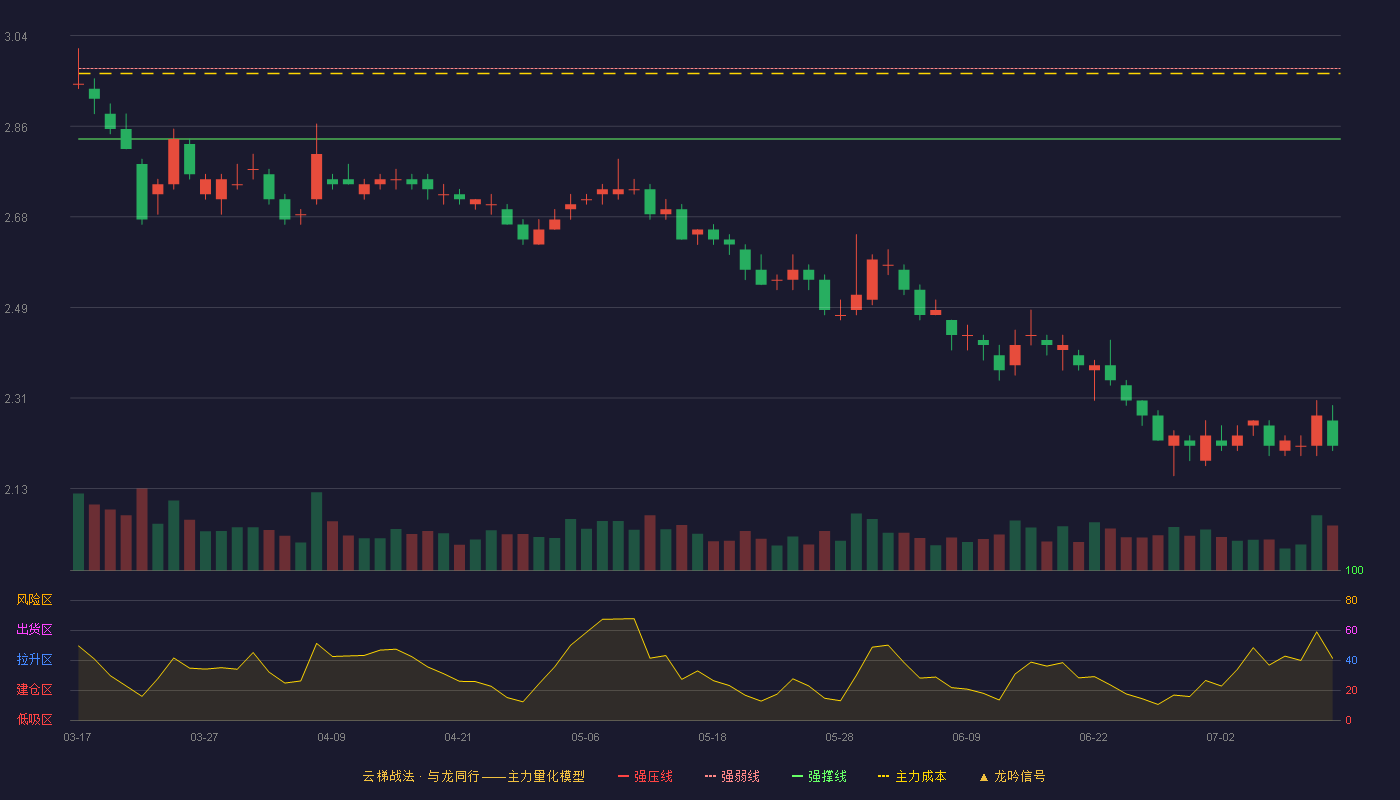Toggle the 强弱线 legend item
The width and height of the screenshot is (1400, 800).
[x=732, y=776]
